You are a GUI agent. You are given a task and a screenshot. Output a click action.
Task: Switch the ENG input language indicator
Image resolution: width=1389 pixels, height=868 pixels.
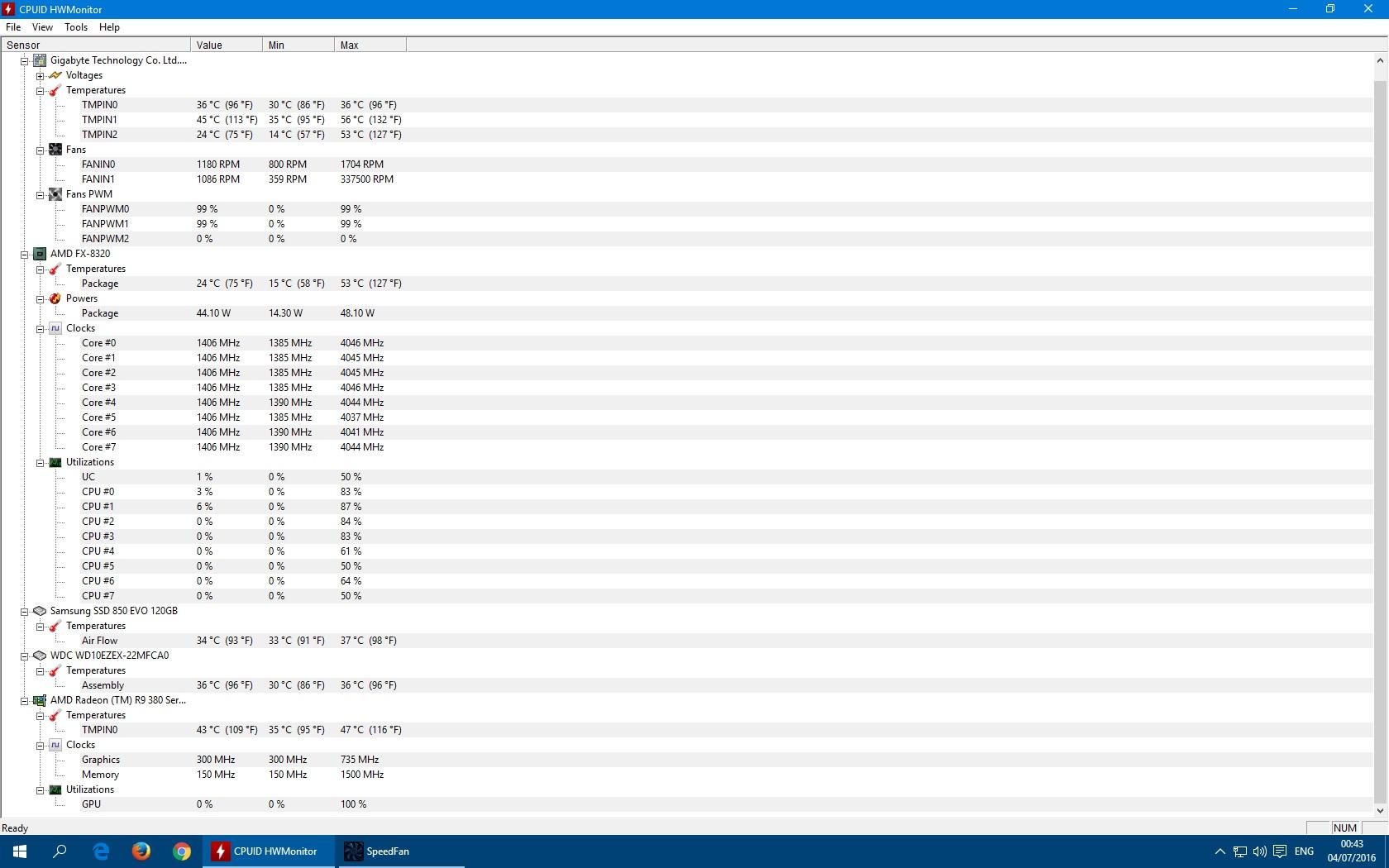click(1304, 851)
